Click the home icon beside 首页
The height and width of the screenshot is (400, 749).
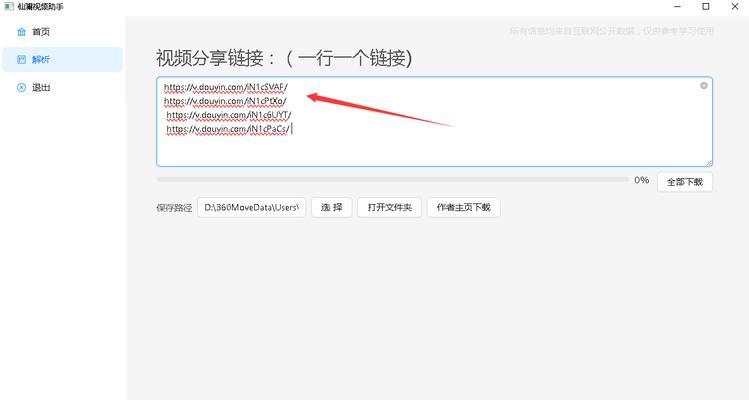click(21, 32)
